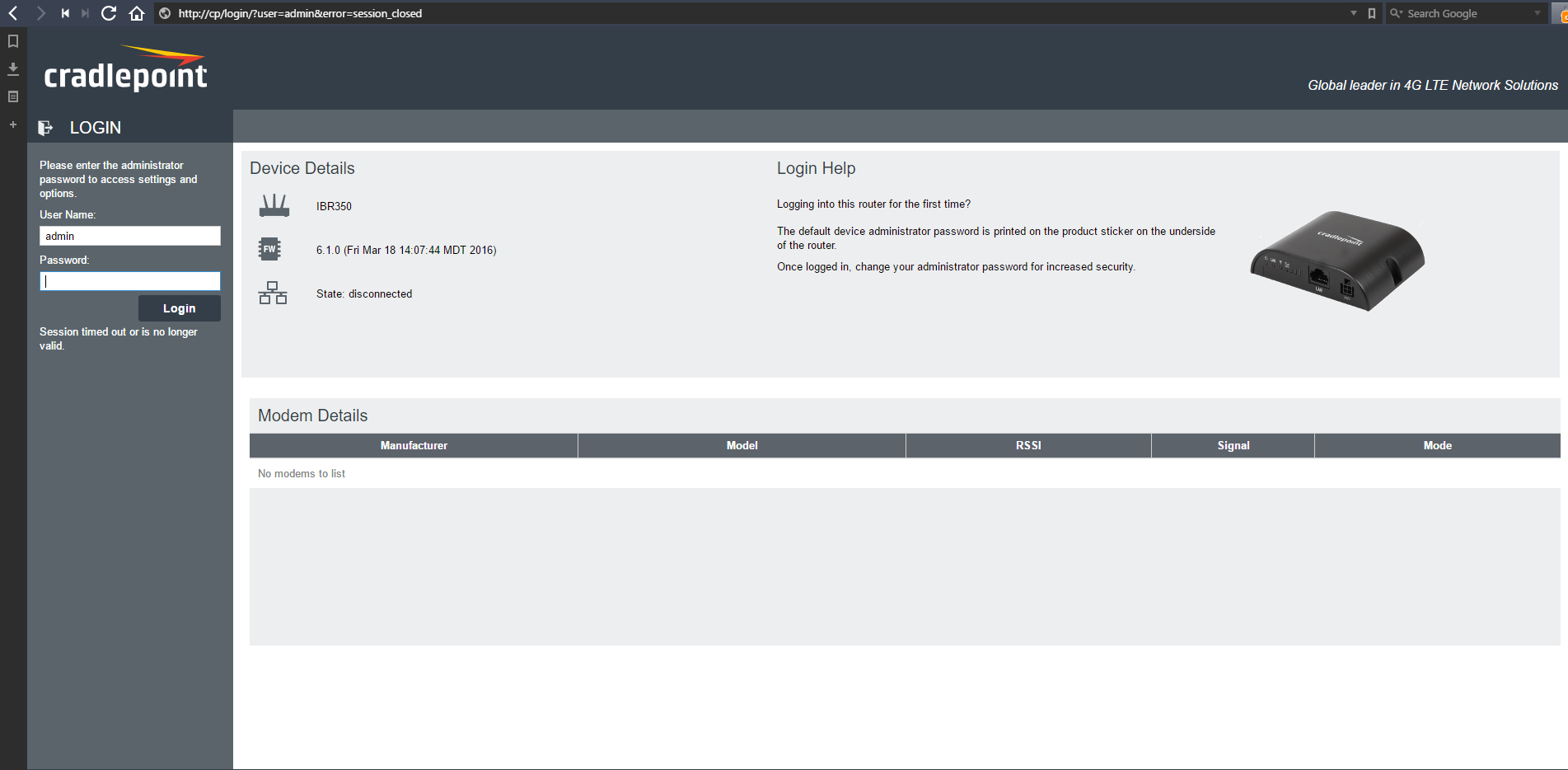Screen dimensions: 1568x770
Task: Click the Signal column header
Action: [x=1233, y=445]
